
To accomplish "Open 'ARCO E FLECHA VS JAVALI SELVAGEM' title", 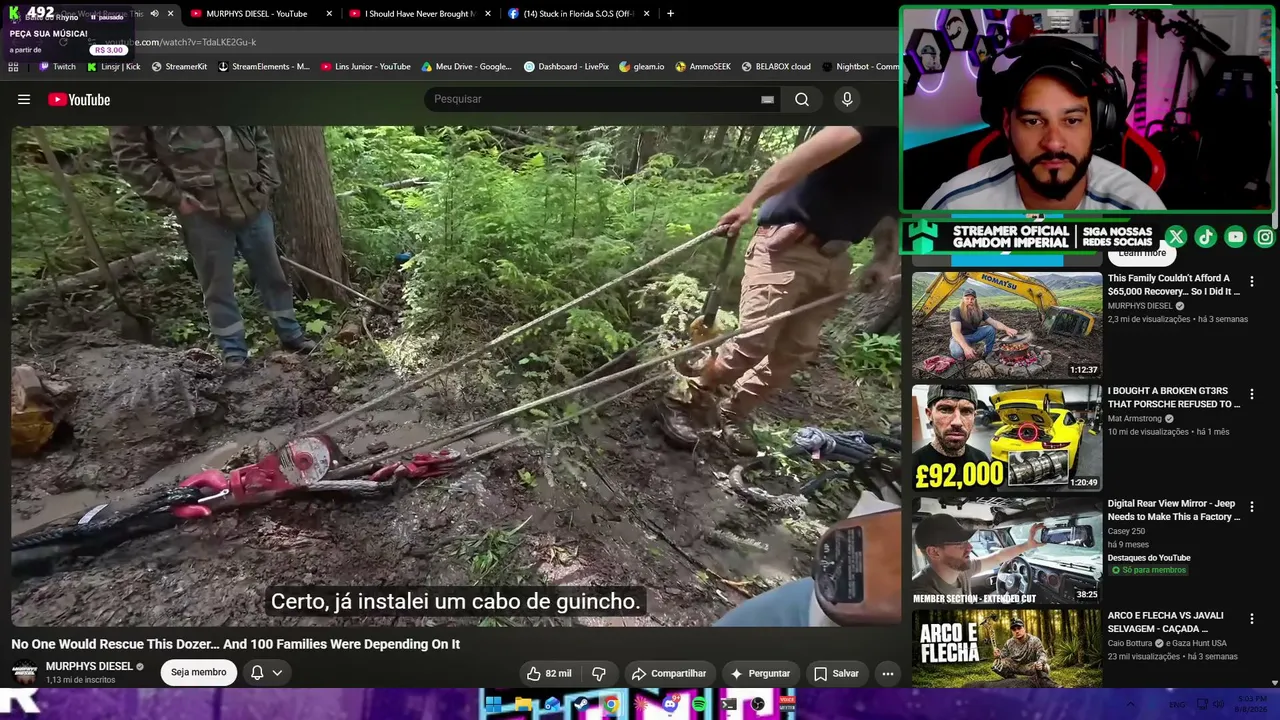I will 1165,622.
